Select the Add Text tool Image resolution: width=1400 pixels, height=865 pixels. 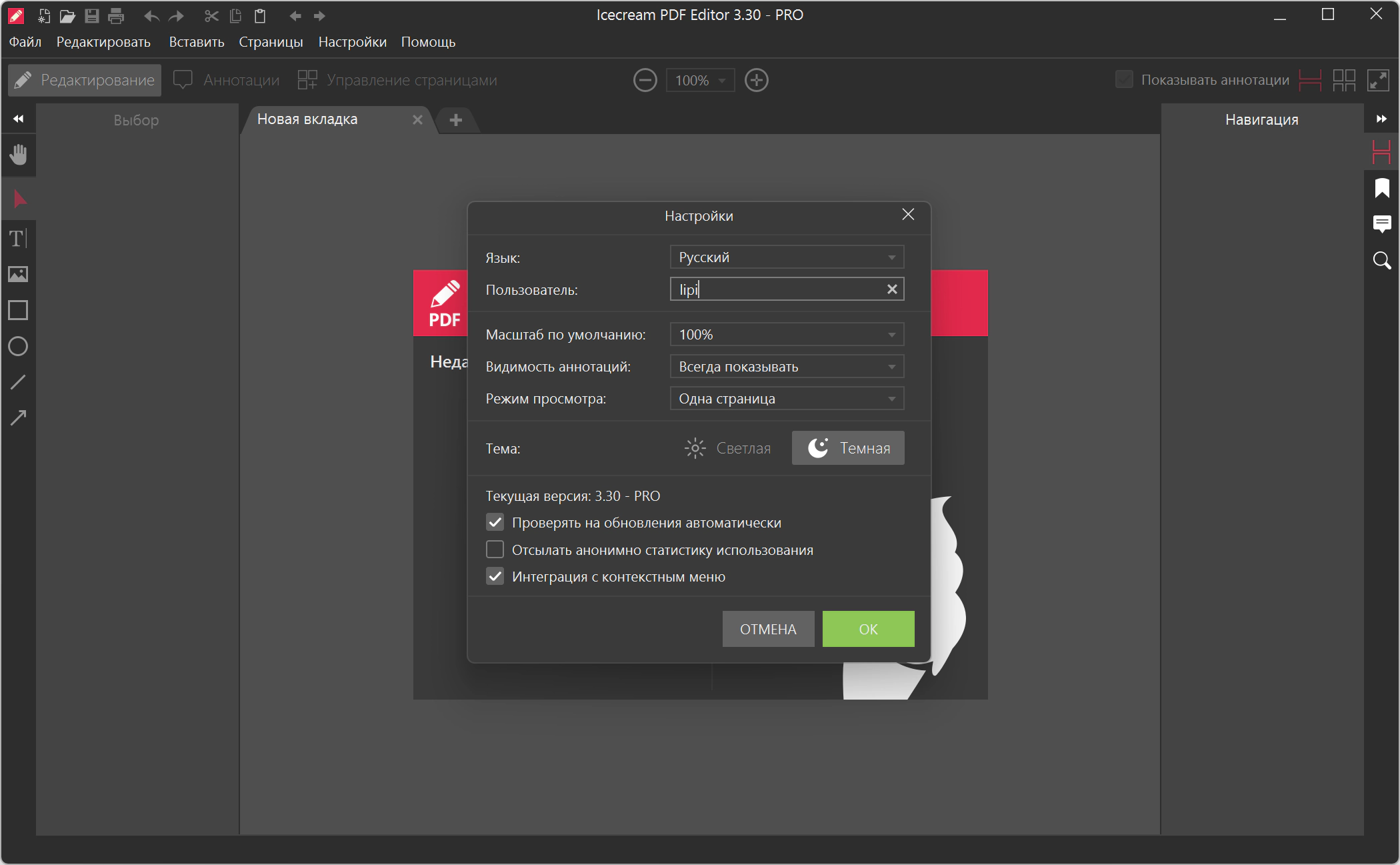pyautogui.click(x=18, y=238)
